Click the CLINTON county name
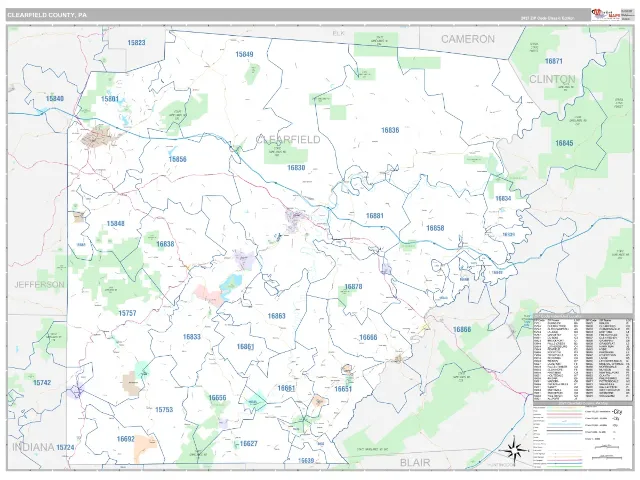 tap(552, 79)
